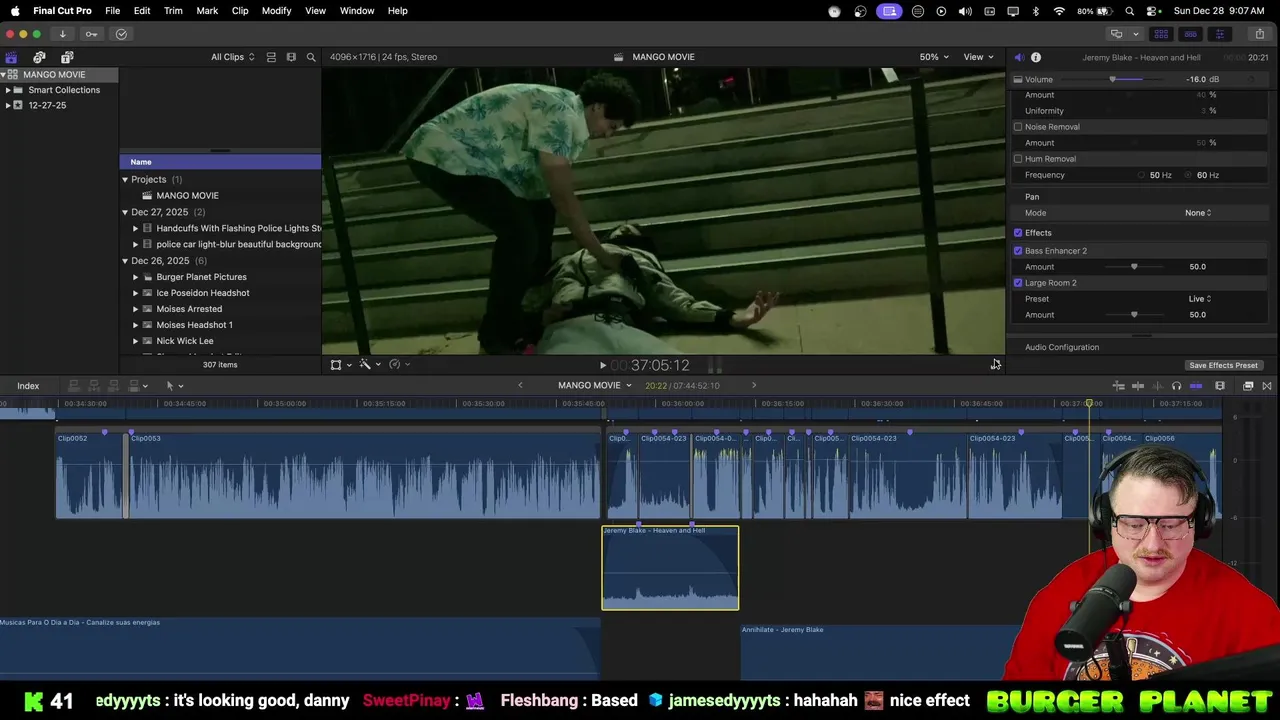Toggle the Timeline panel visibility button

click(x=1190, y=34)
